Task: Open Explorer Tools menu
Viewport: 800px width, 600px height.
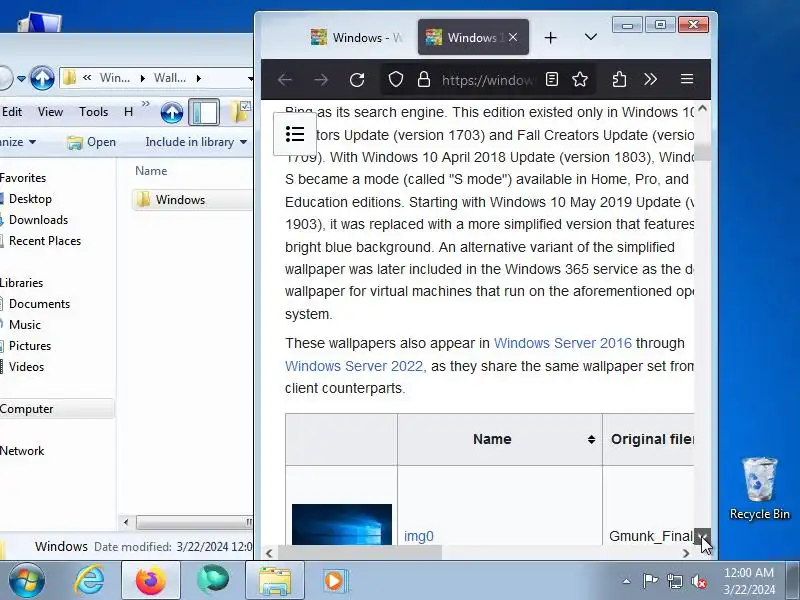Action: pos(93,112)
